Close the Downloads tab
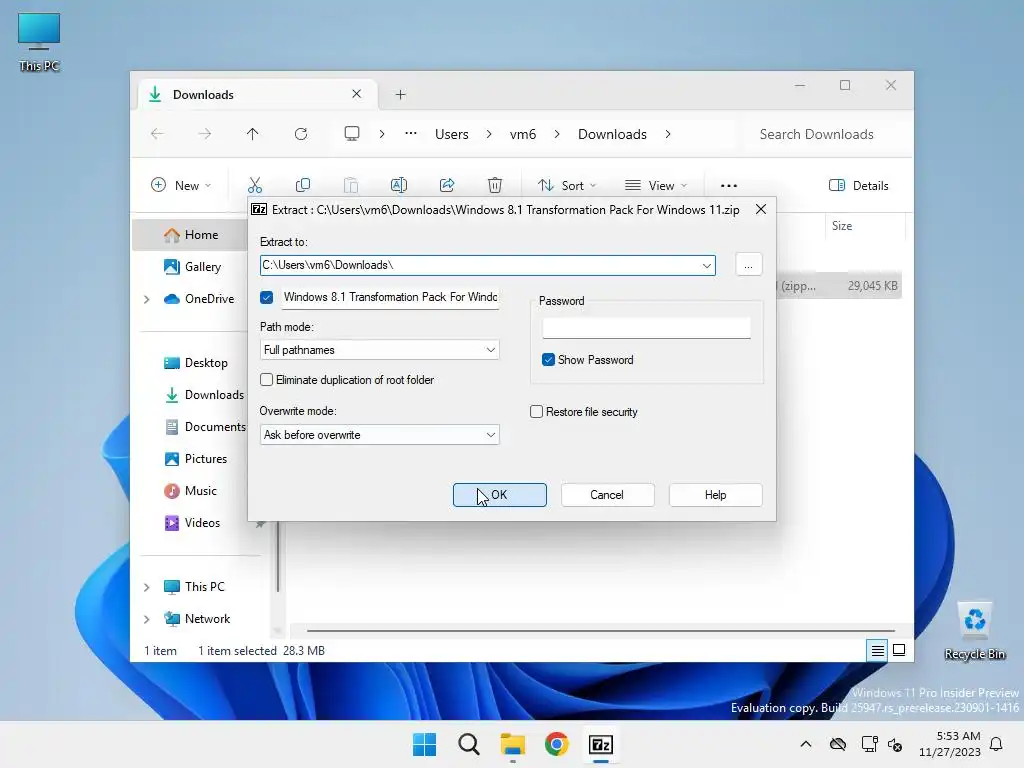This screenshot has height=768, width=1024. click(357, 94)
